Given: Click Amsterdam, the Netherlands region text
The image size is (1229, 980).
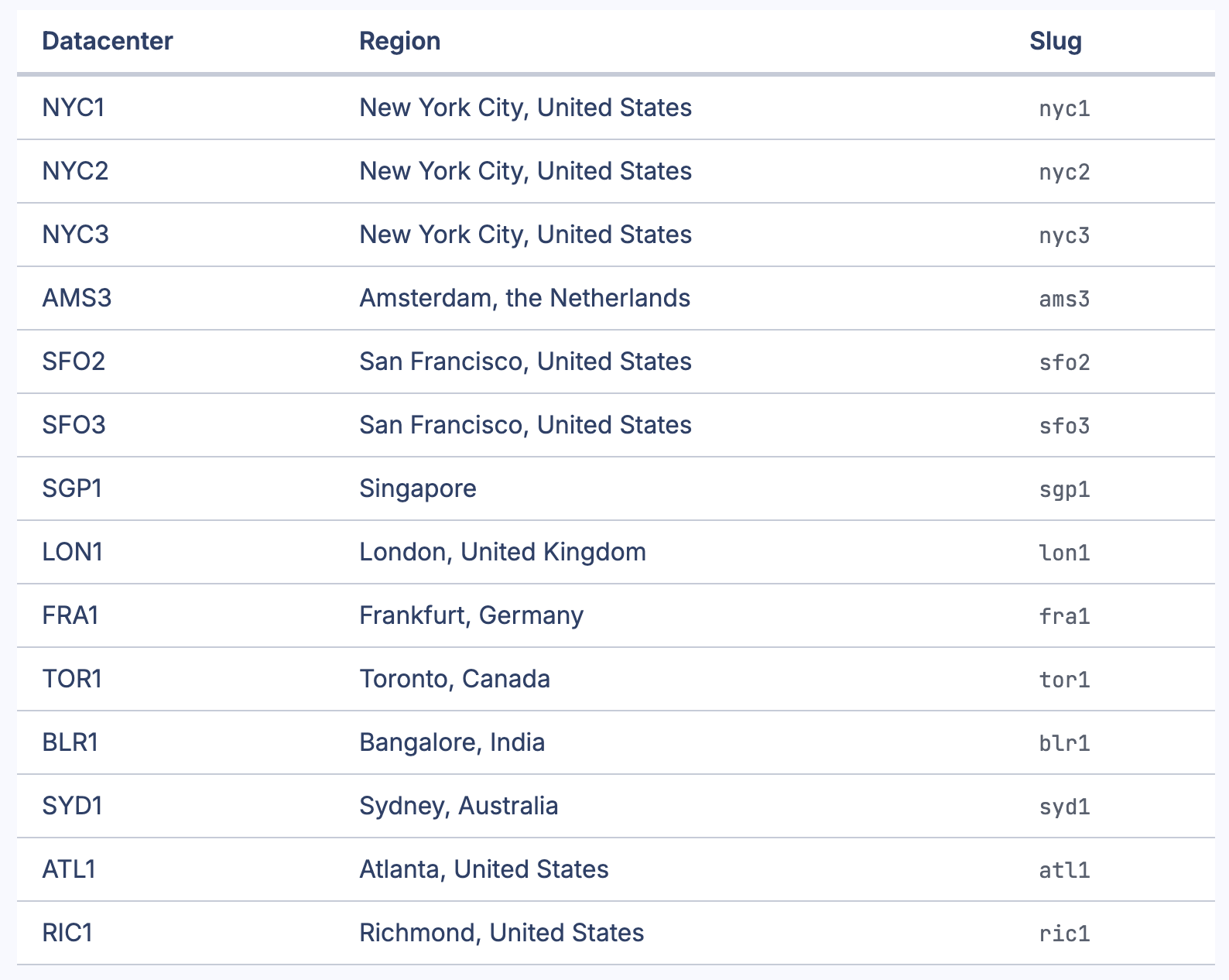Looking at the screenshot, I should (525, 298).
